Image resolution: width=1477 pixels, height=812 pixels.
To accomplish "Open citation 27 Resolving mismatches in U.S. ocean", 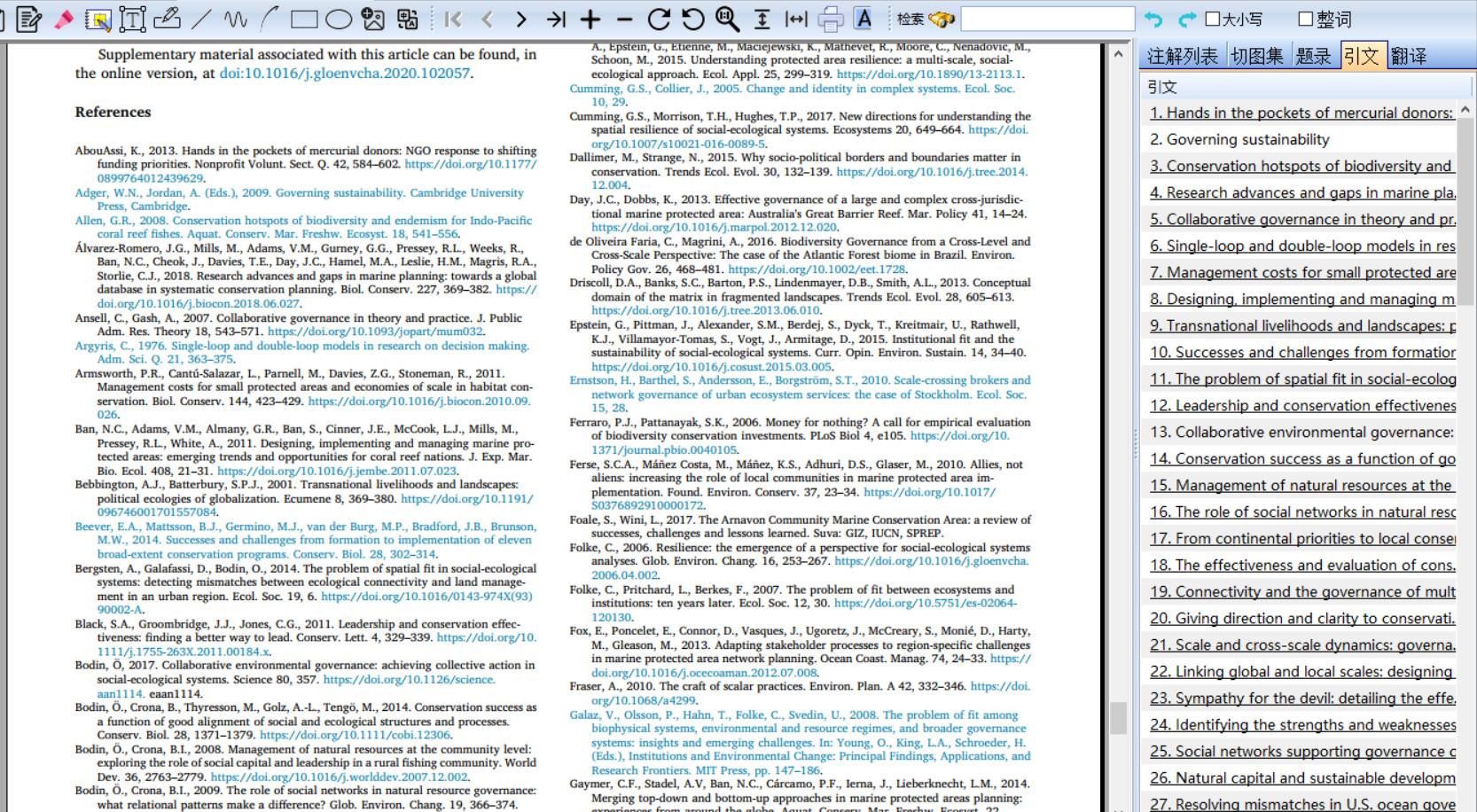I will (1301, 803).
